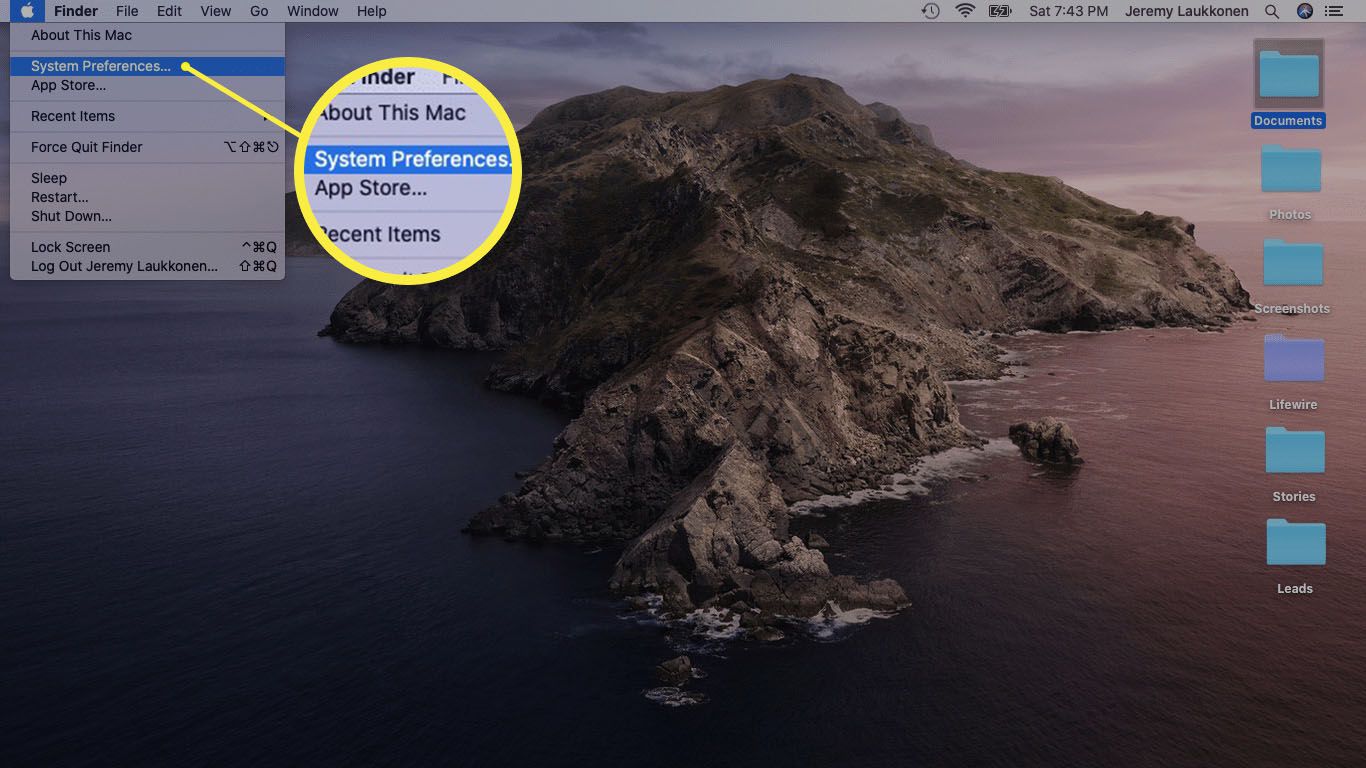Open Spotlight search magnifier

(x=1272, y=11)
